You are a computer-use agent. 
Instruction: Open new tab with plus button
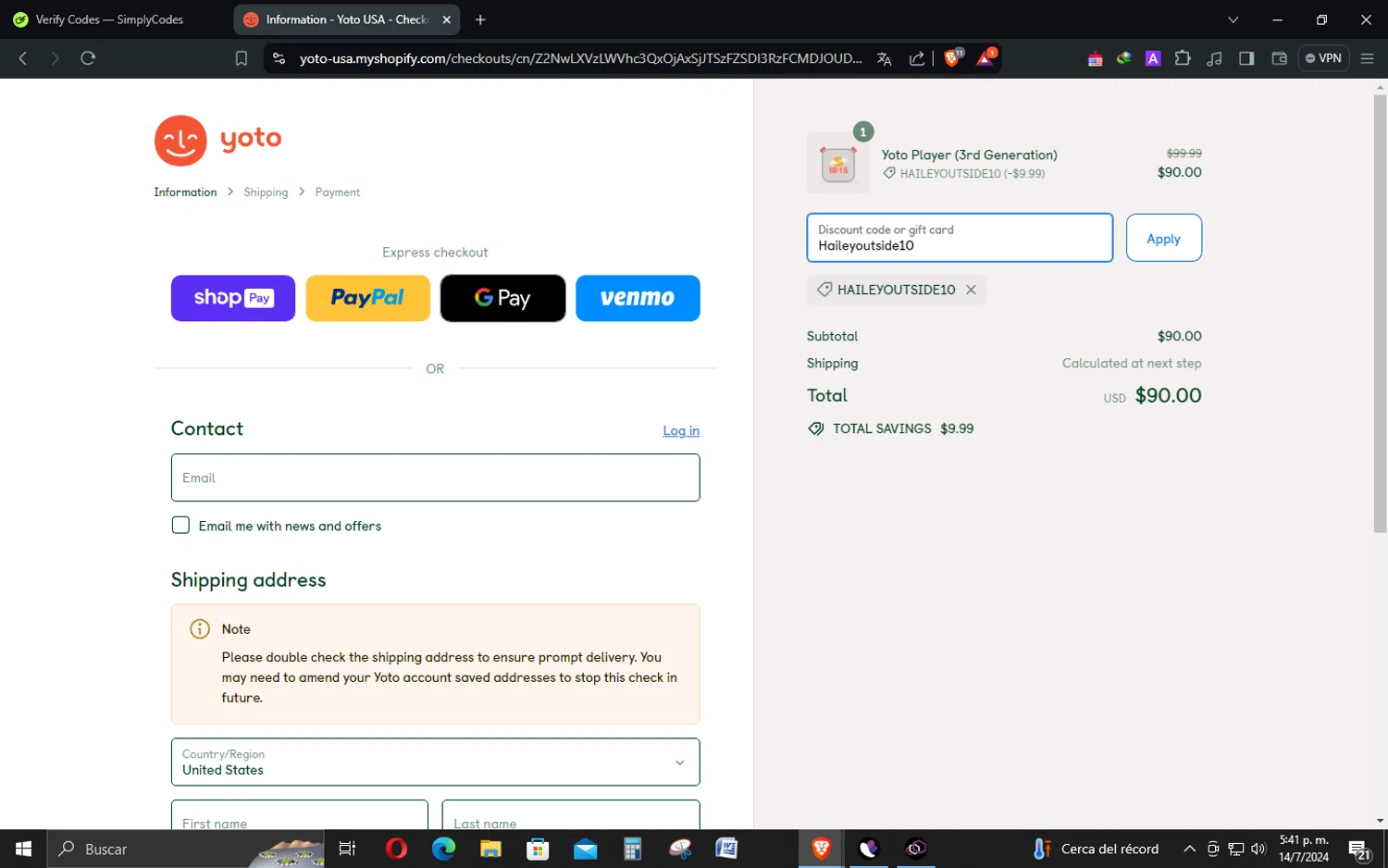coord(480,19)
